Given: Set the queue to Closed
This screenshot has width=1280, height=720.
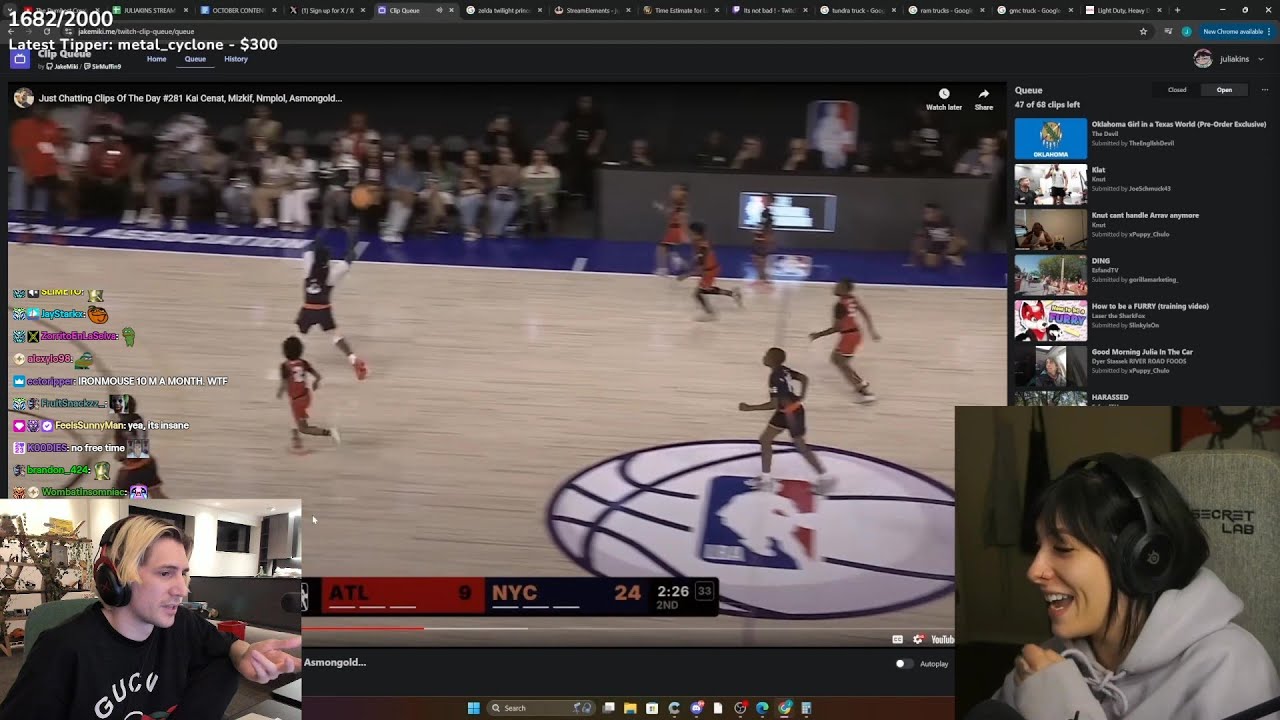Looking at the screenshot, I should tap(1177, 90).
